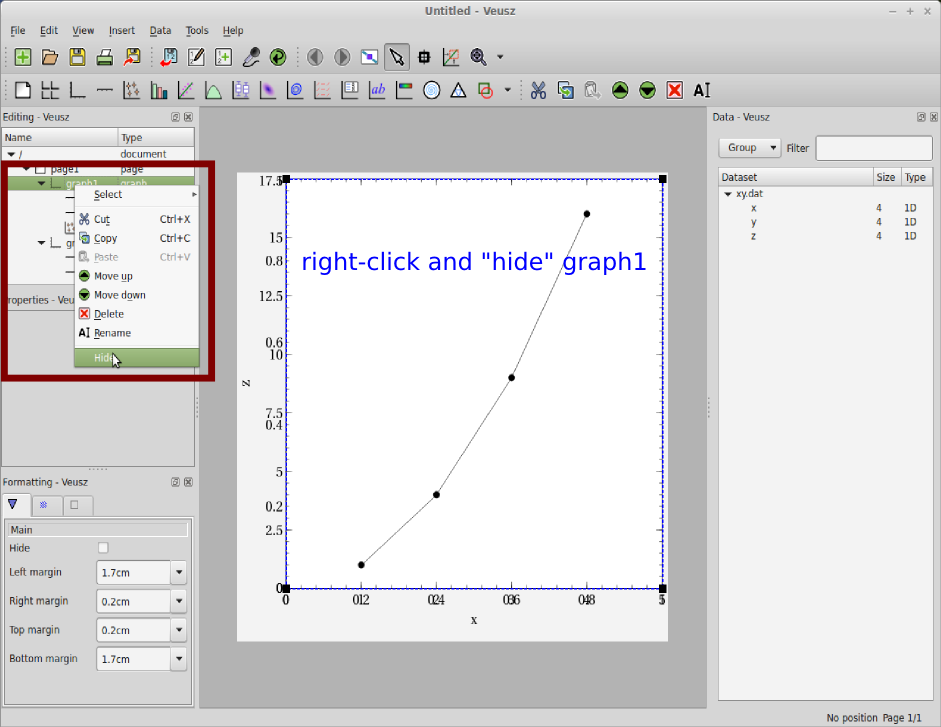Open the dataset editor icon
The width and height of the screenshot is (941, 727).
click(x=196, y=57)
